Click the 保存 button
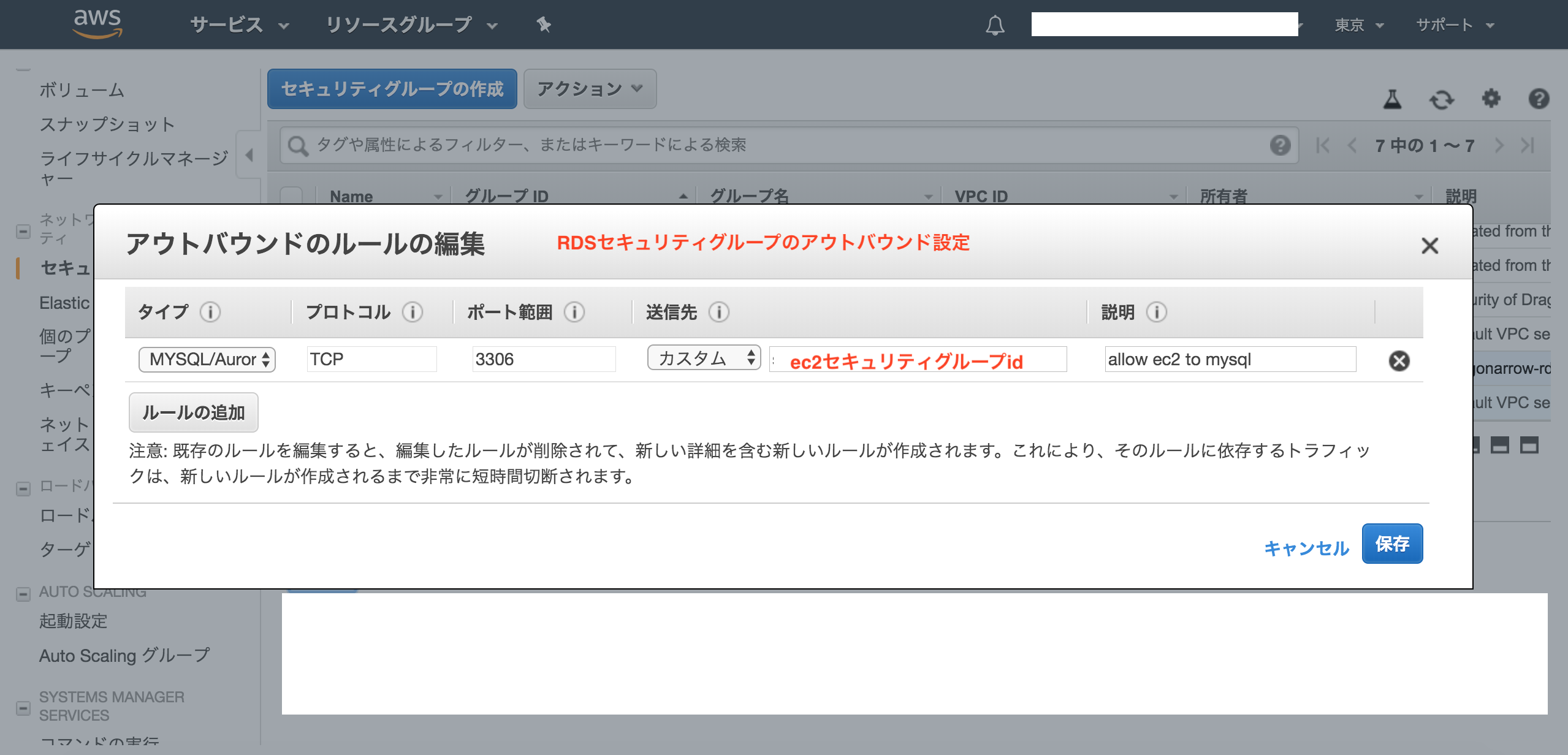Screen dimensions: 1568x755 point(1391,544)
